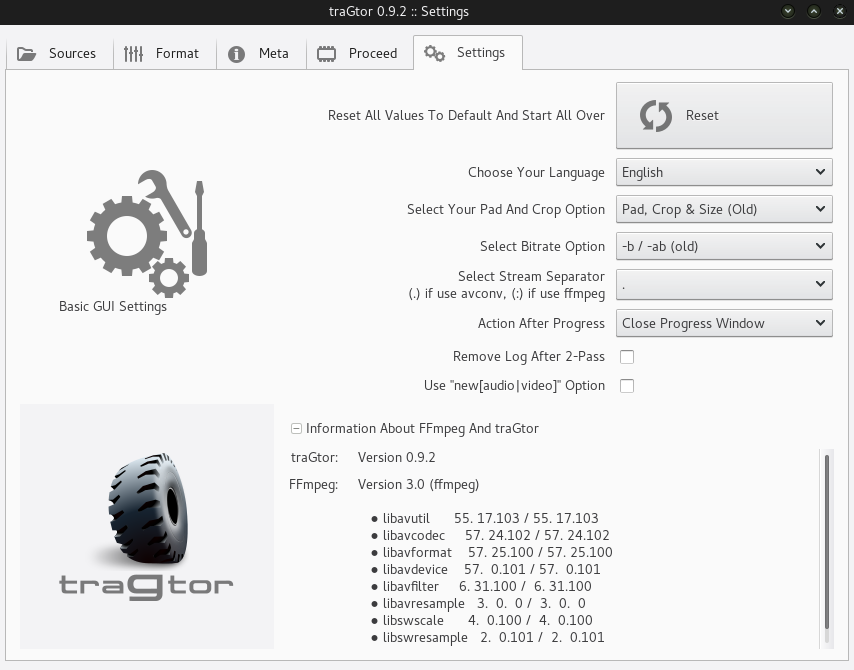Click the libavcodec version line
854x670 pixels.
[x=491, y=535]
